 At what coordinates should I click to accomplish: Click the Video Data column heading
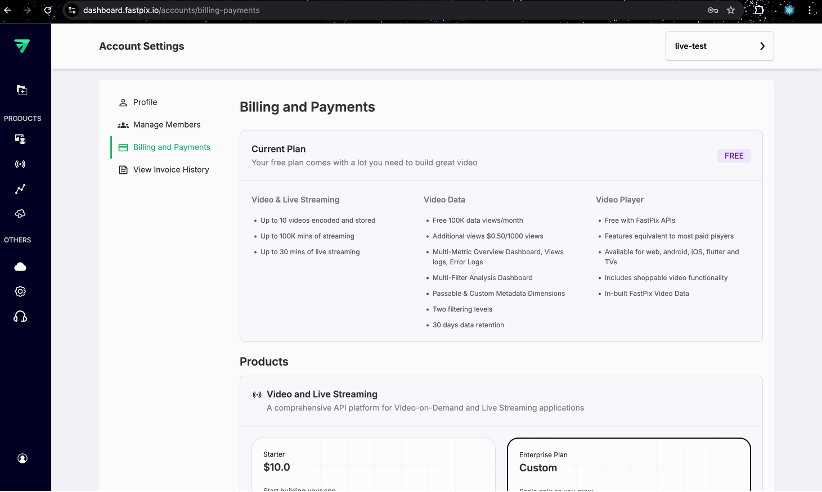tap(444, 200)
